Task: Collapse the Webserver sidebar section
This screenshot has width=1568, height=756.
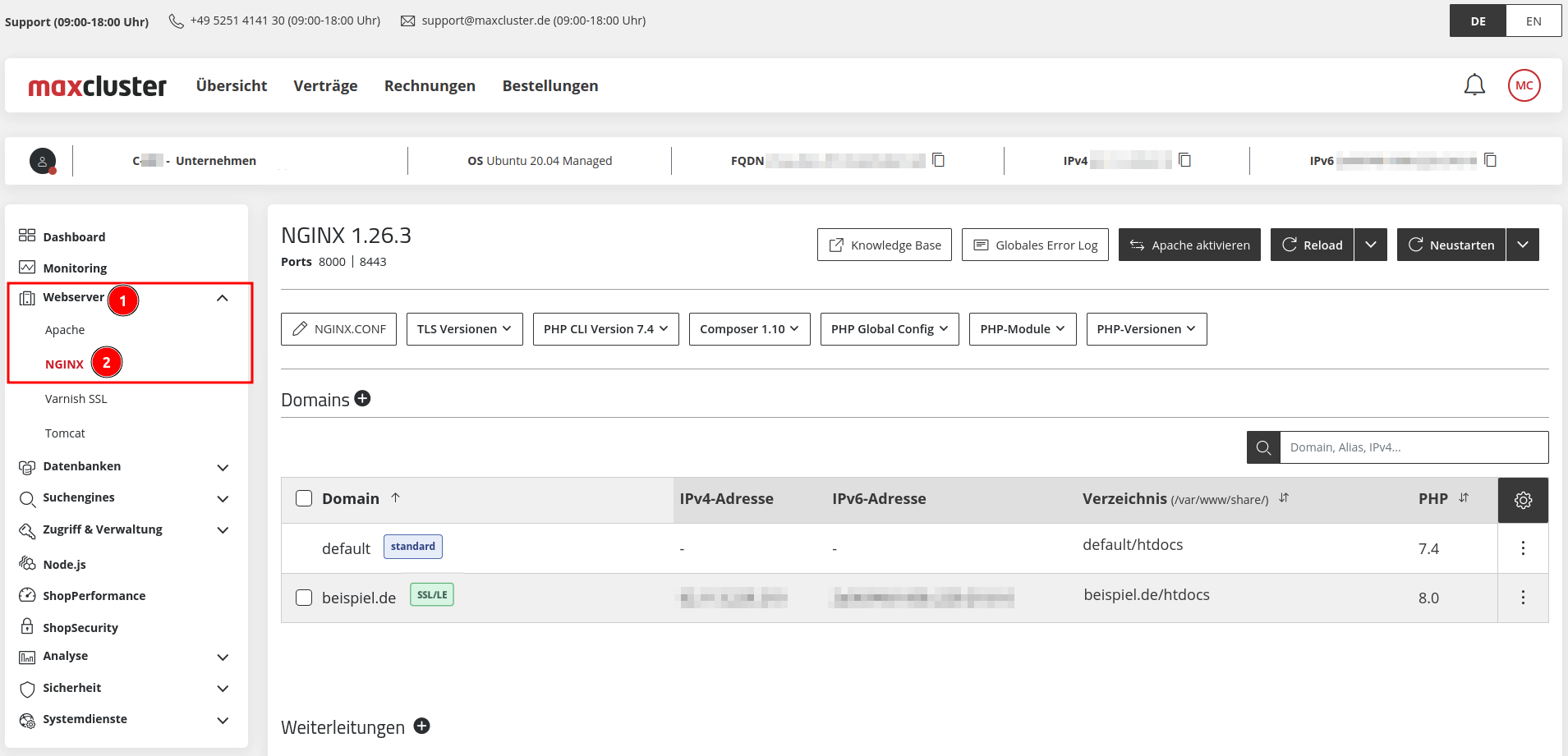Action: (222, 298)
